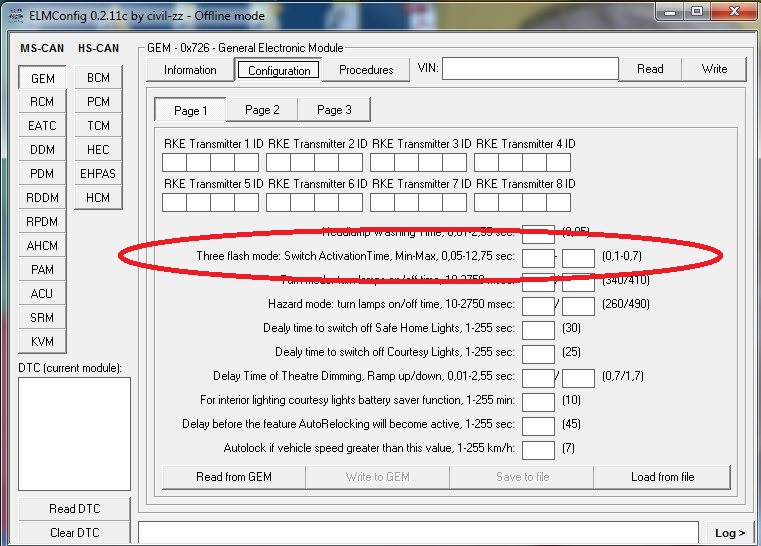Click Read from GEM button

click(x=234, y=477)
